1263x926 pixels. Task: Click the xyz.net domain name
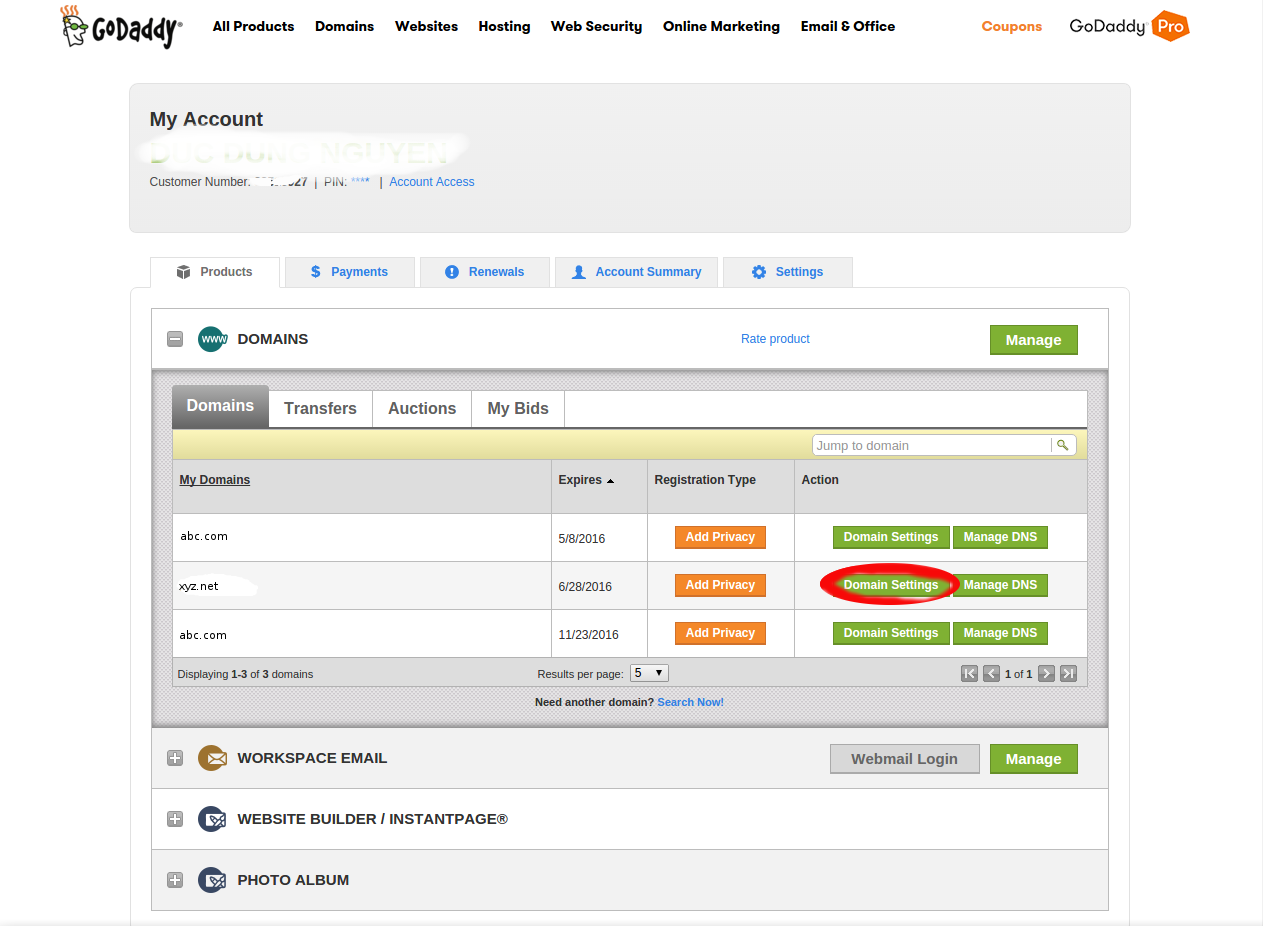[x=199, y=586]
